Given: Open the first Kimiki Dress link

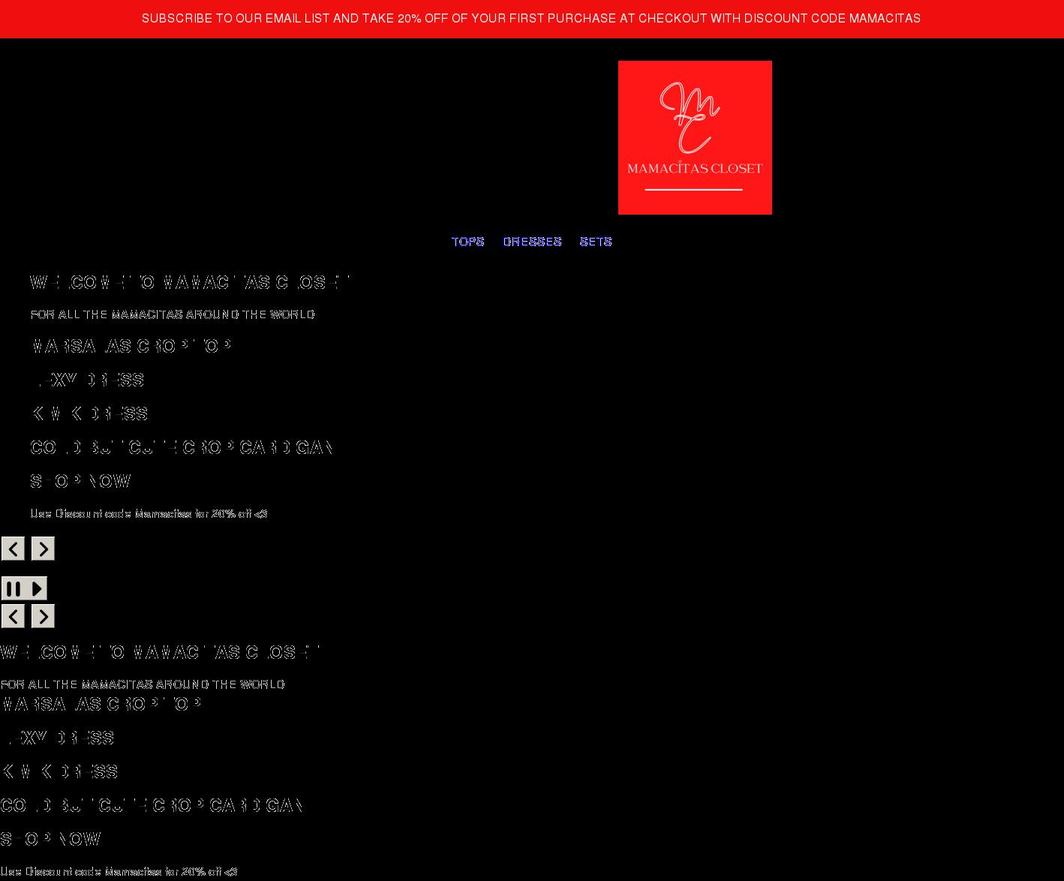Looking at the screenshot, I should point(90,414).
